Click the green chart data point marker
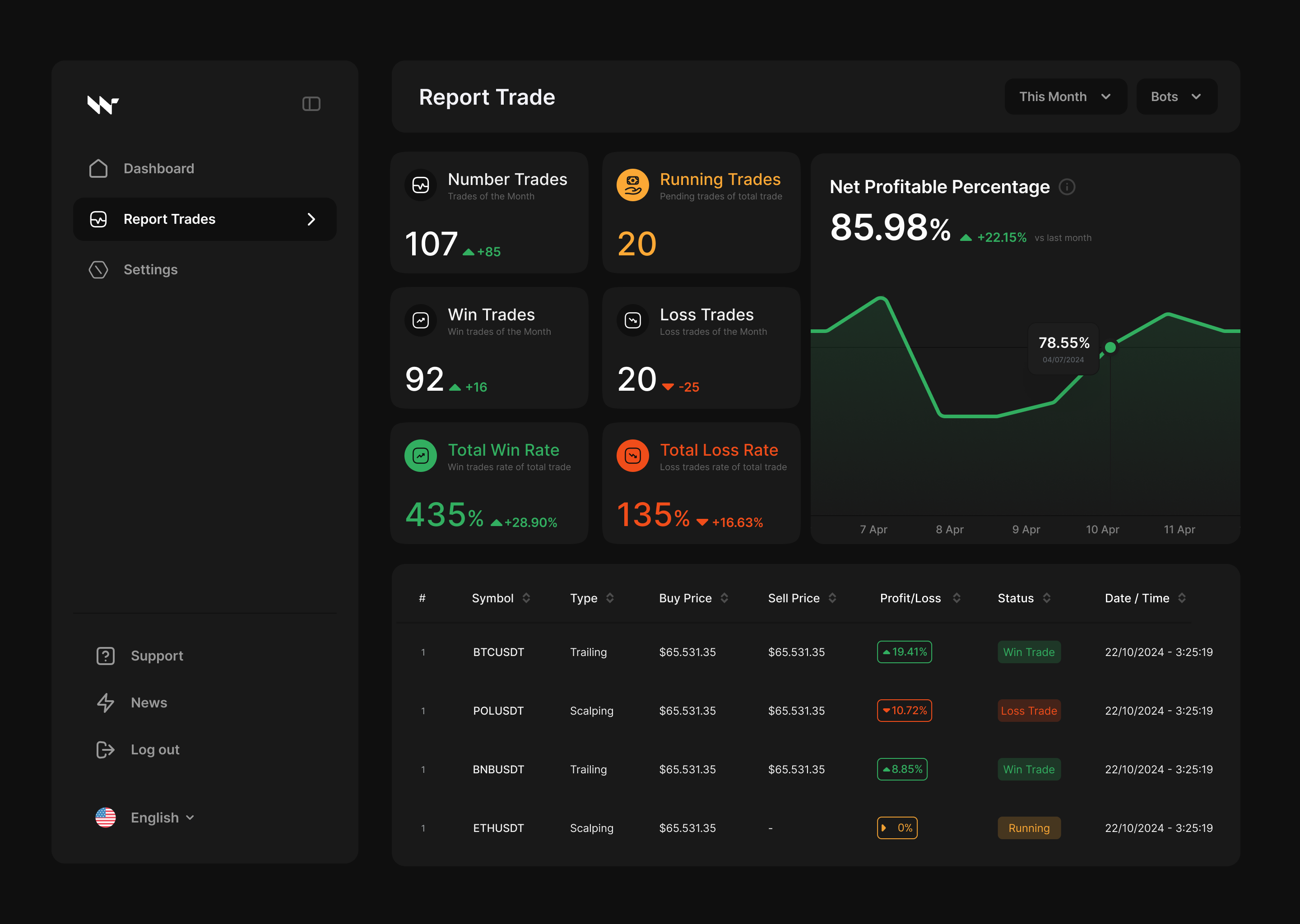This screenshot has height=924, width=1300. tap(1110, 347)
